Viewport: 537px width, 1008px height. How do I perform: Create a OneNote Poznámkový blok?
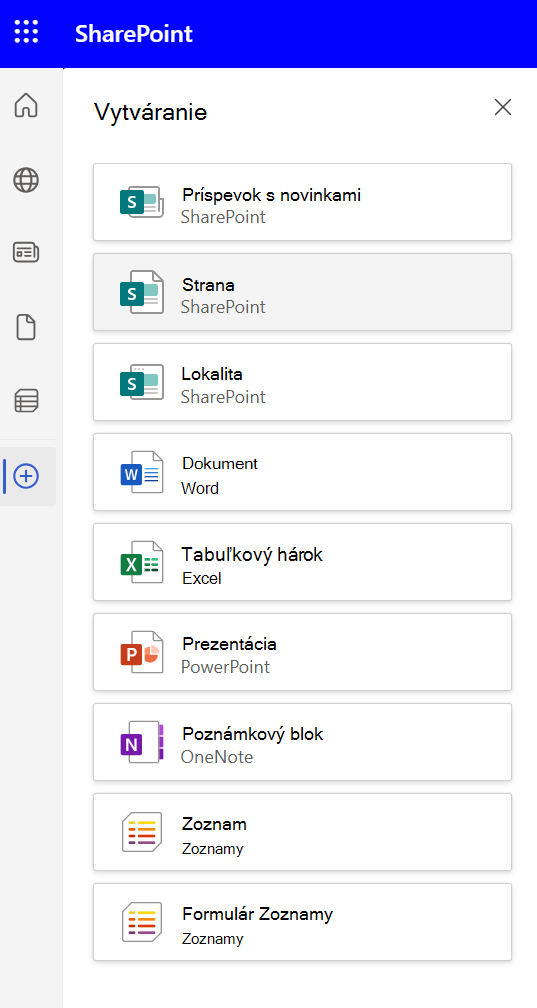coord(302,742)
